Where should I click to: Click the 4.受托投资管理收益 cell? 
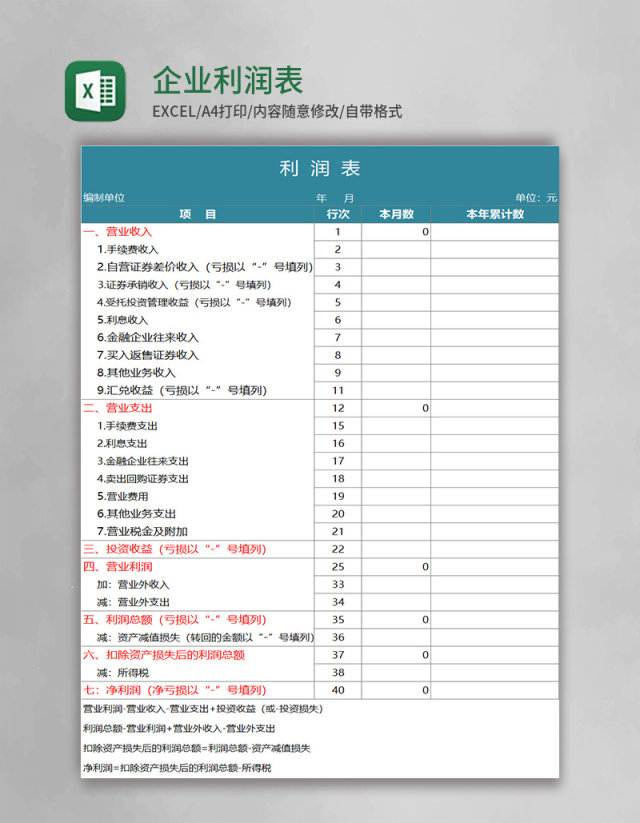coord(198,302)
